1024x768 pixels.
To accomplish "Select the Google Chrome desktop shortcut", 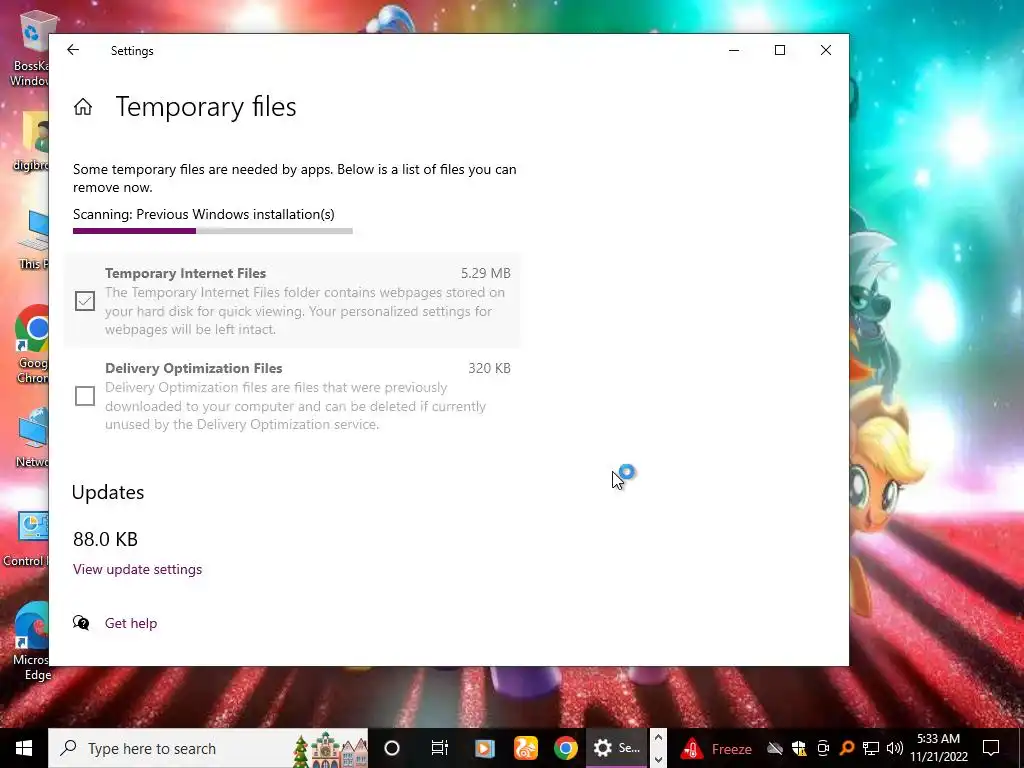I will pos(31,345).
